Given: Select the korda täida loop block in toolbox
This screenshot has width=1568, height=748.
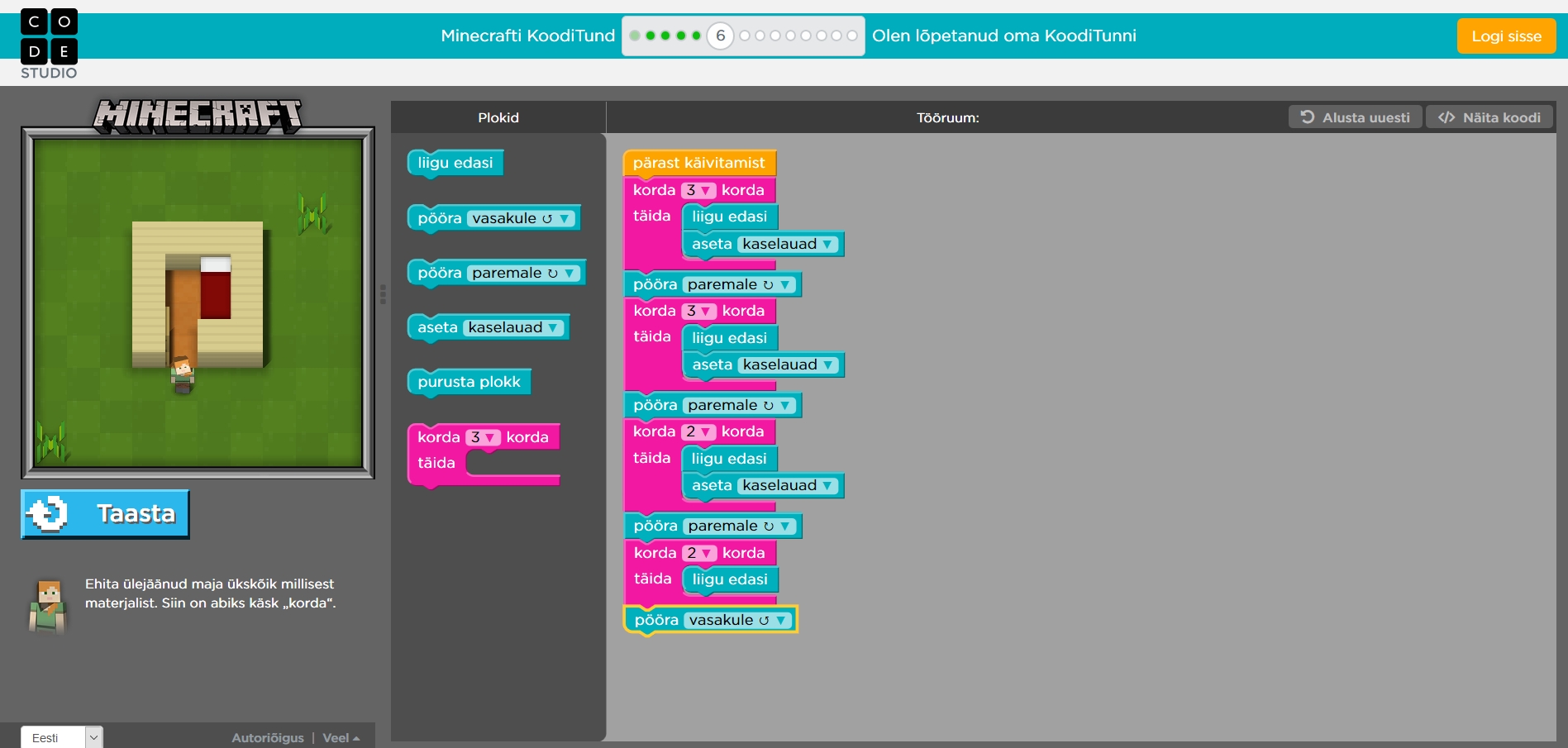Looking at the screenshot, I should 484,454.
